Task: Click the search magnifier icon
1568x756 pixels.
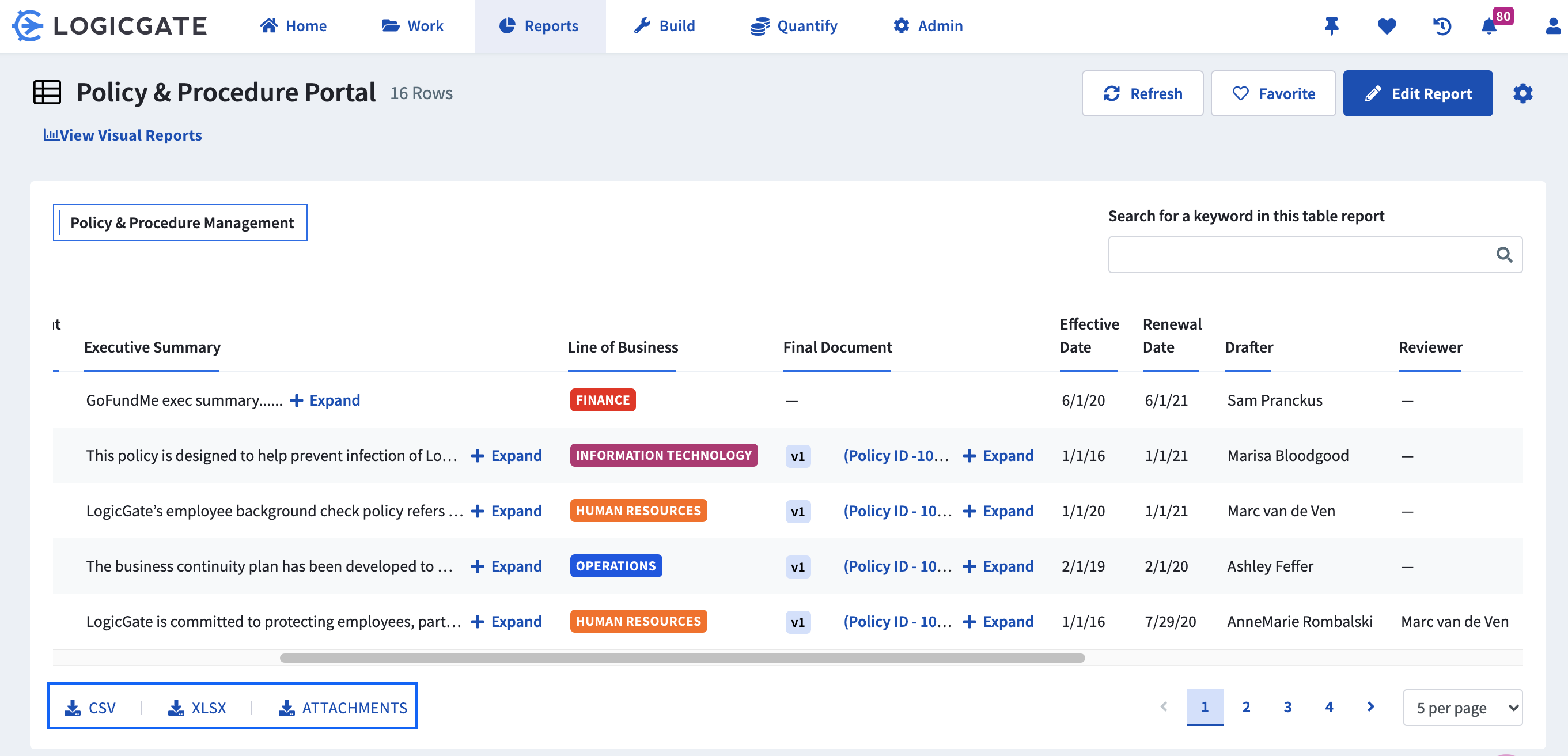Action: [1504, 254]
